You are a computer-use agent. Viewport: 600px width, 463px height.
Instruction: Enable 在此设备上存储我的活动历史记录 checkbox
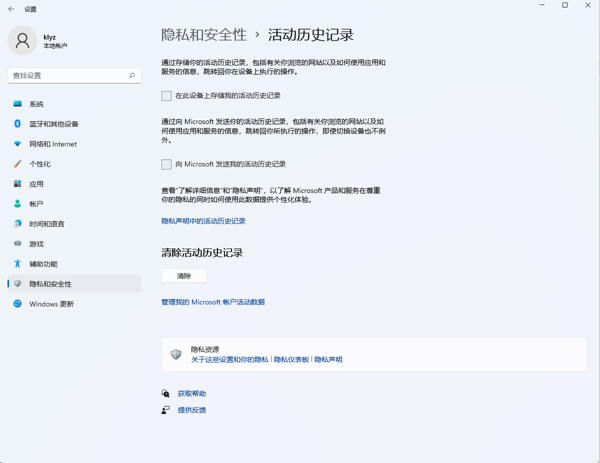(166, 96)
